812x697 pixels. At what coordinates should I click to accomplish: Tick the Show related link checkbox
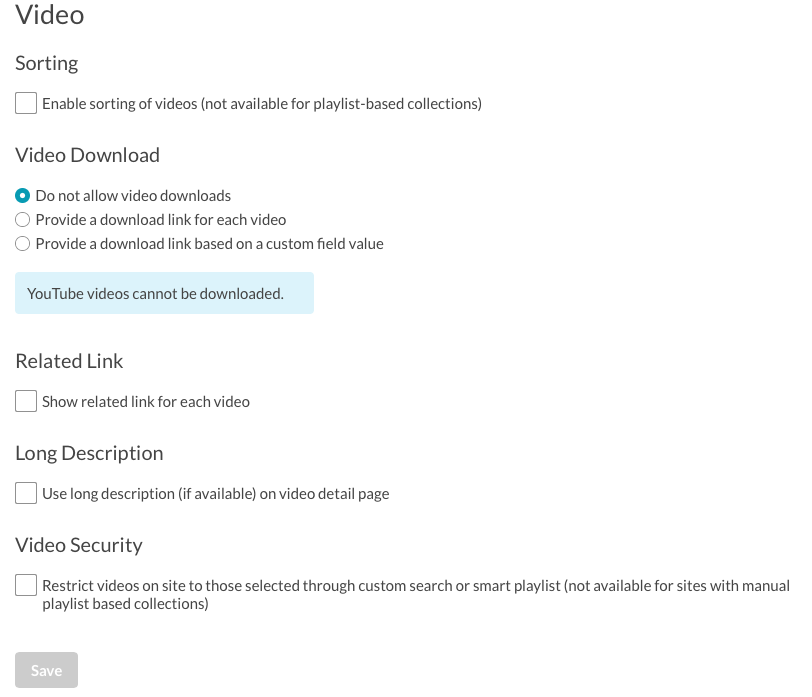(x=26, y=401)
